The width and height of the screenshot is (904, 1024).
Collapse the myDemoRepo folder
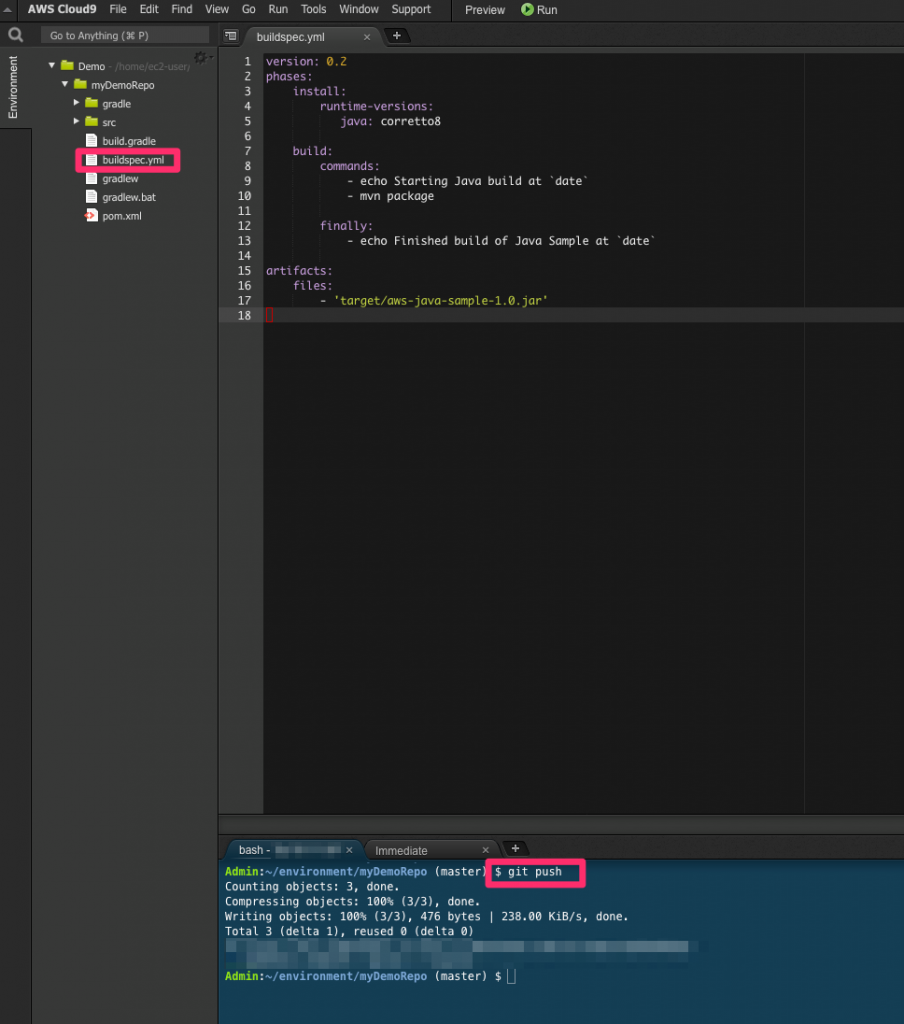pos(65,84)
